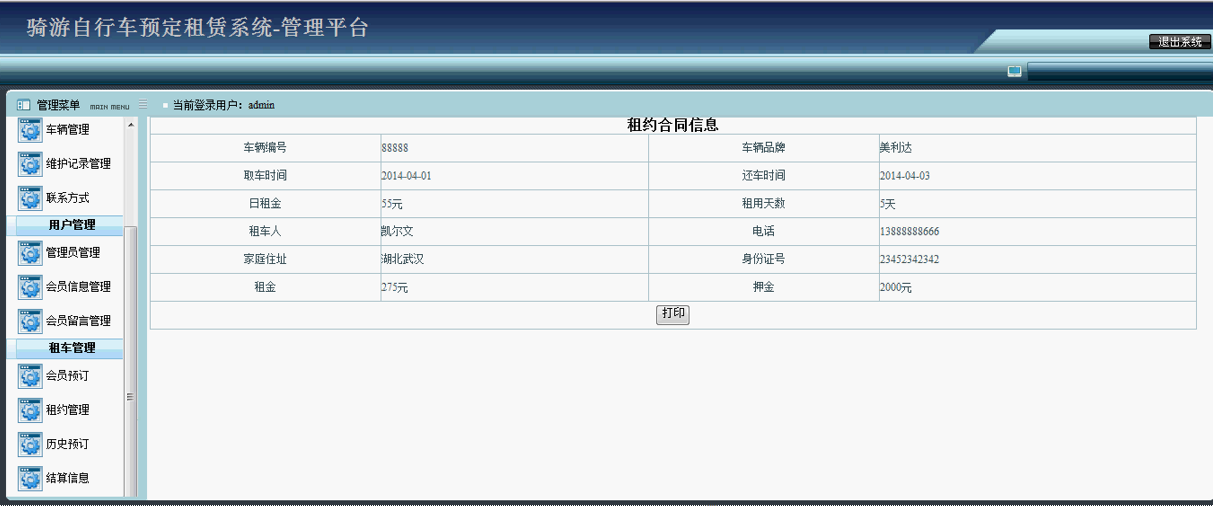Click daily rent value 55元
The height and width of the screenshot is (506, 1213).
click(x=392, y=204)
